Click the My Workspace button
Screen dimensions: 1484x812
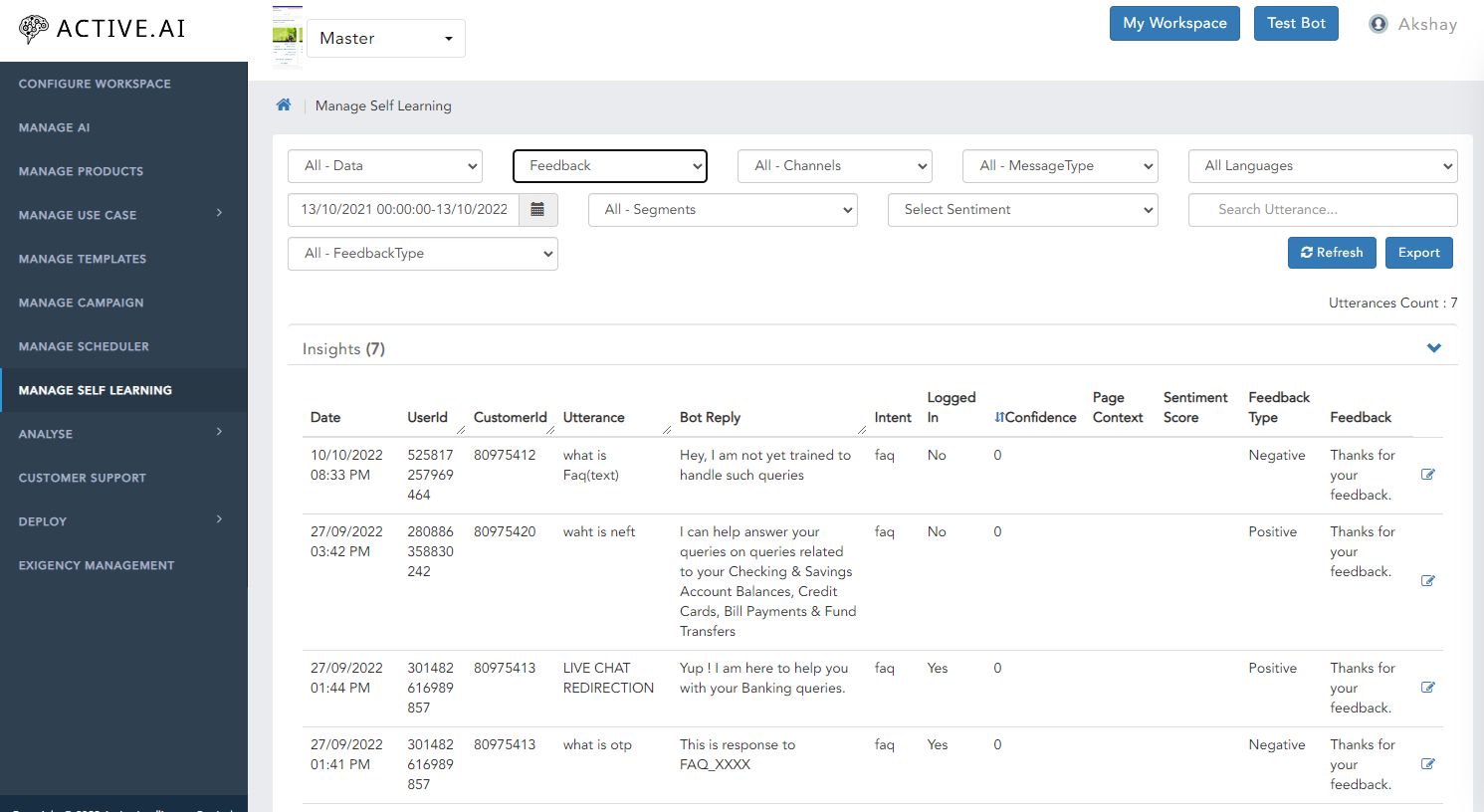1174,23
